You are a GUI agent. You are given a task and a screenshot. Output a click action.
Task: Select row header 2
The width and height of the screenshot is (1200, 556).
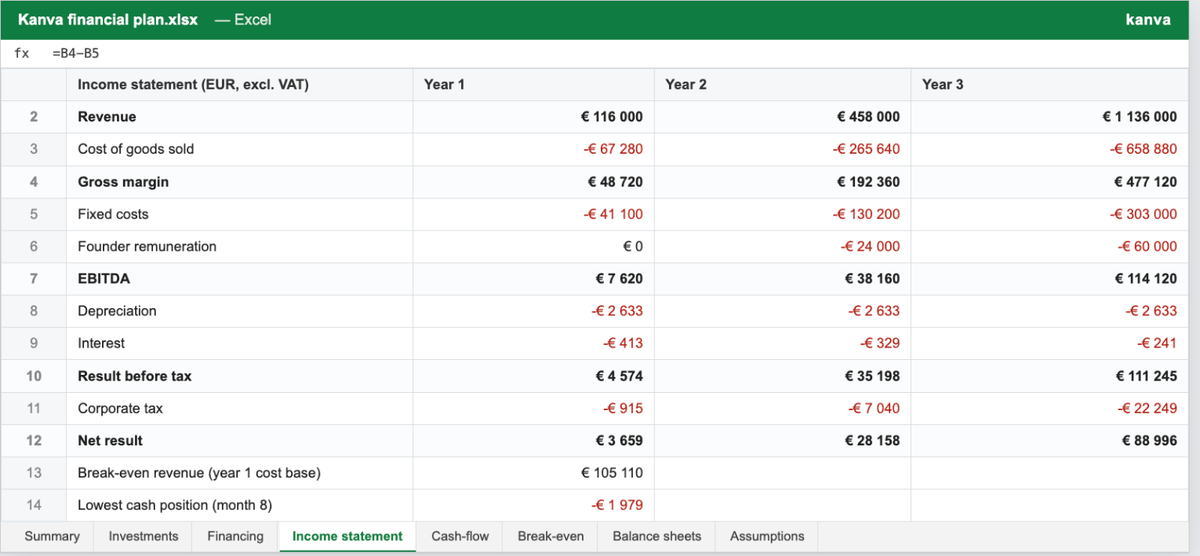coord(34,117)
